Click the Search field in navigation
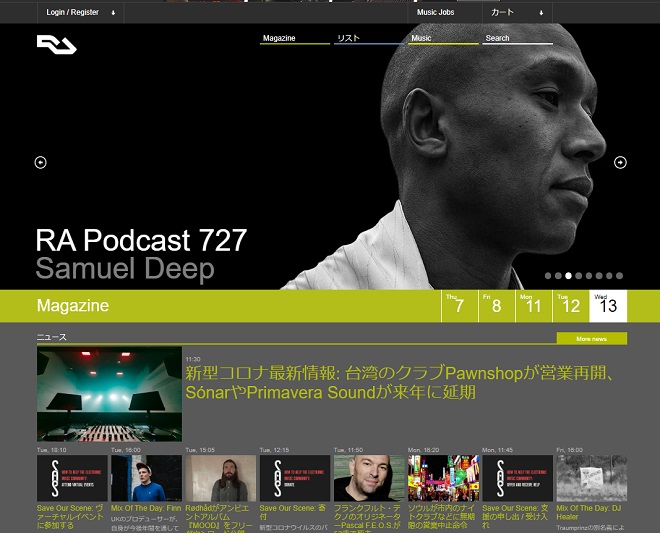 click(x=517, y=38)
